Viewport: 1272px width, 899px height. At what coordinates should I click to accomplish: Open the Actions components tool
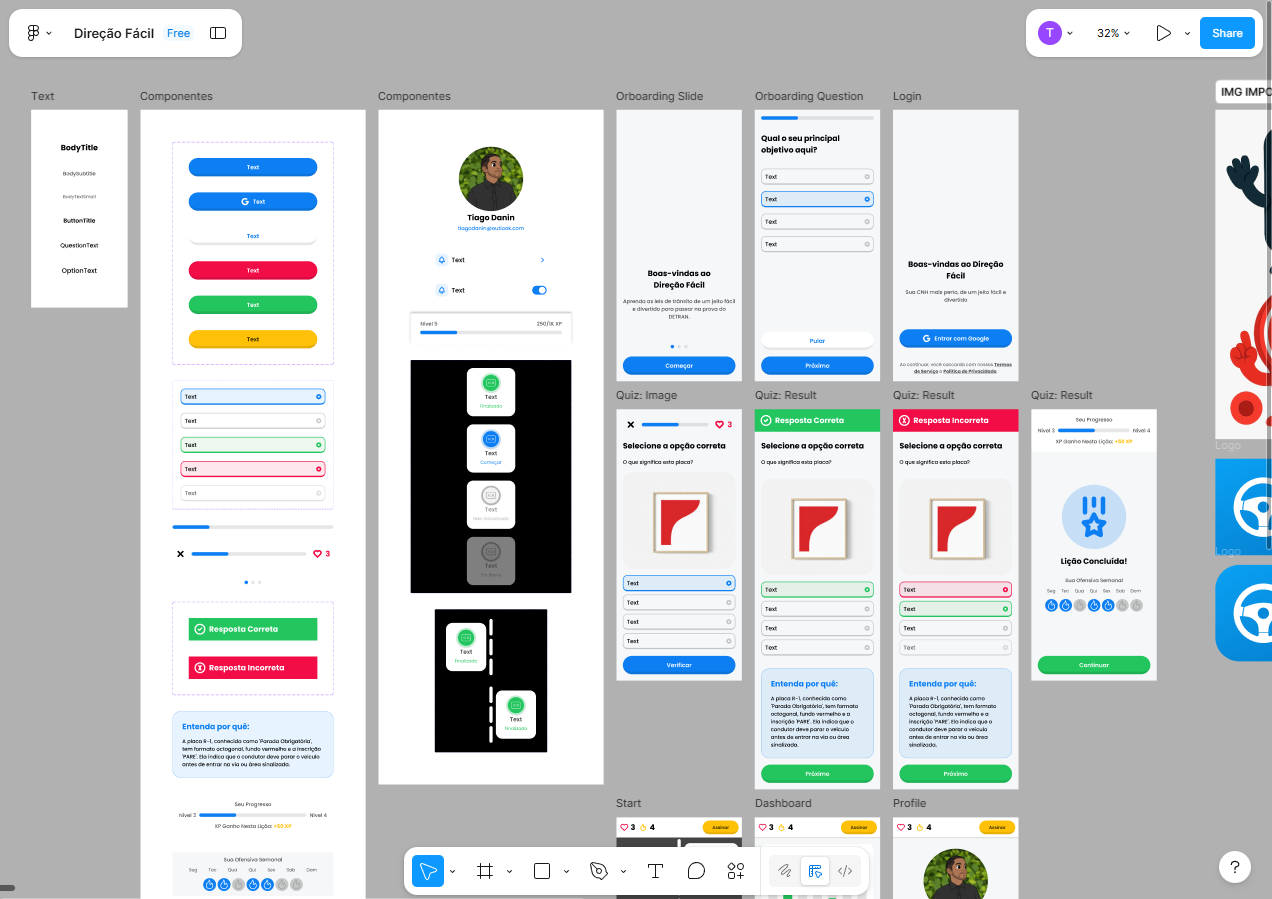click(x=736, y=871)
